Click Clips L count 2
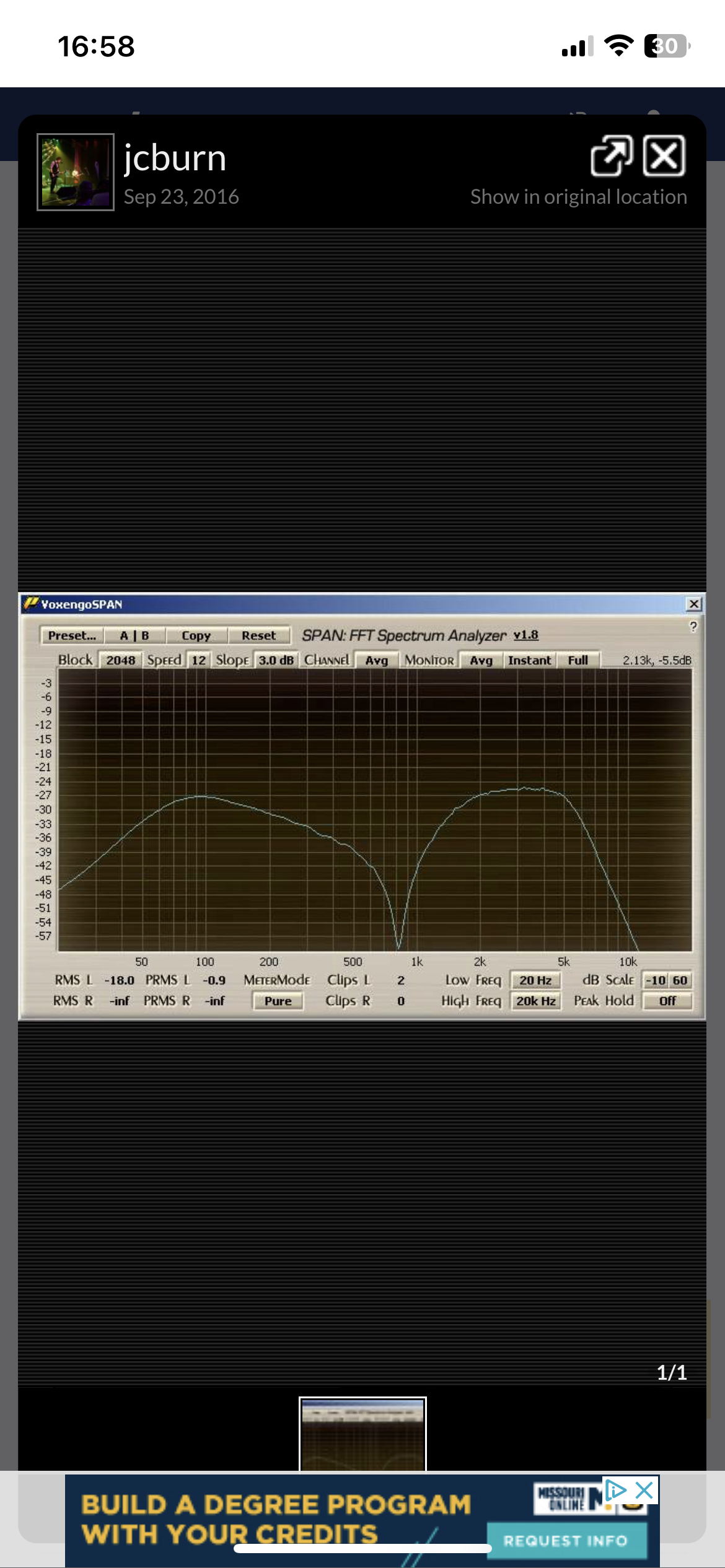Viewport: 725px width, 1568px height. 401,980
